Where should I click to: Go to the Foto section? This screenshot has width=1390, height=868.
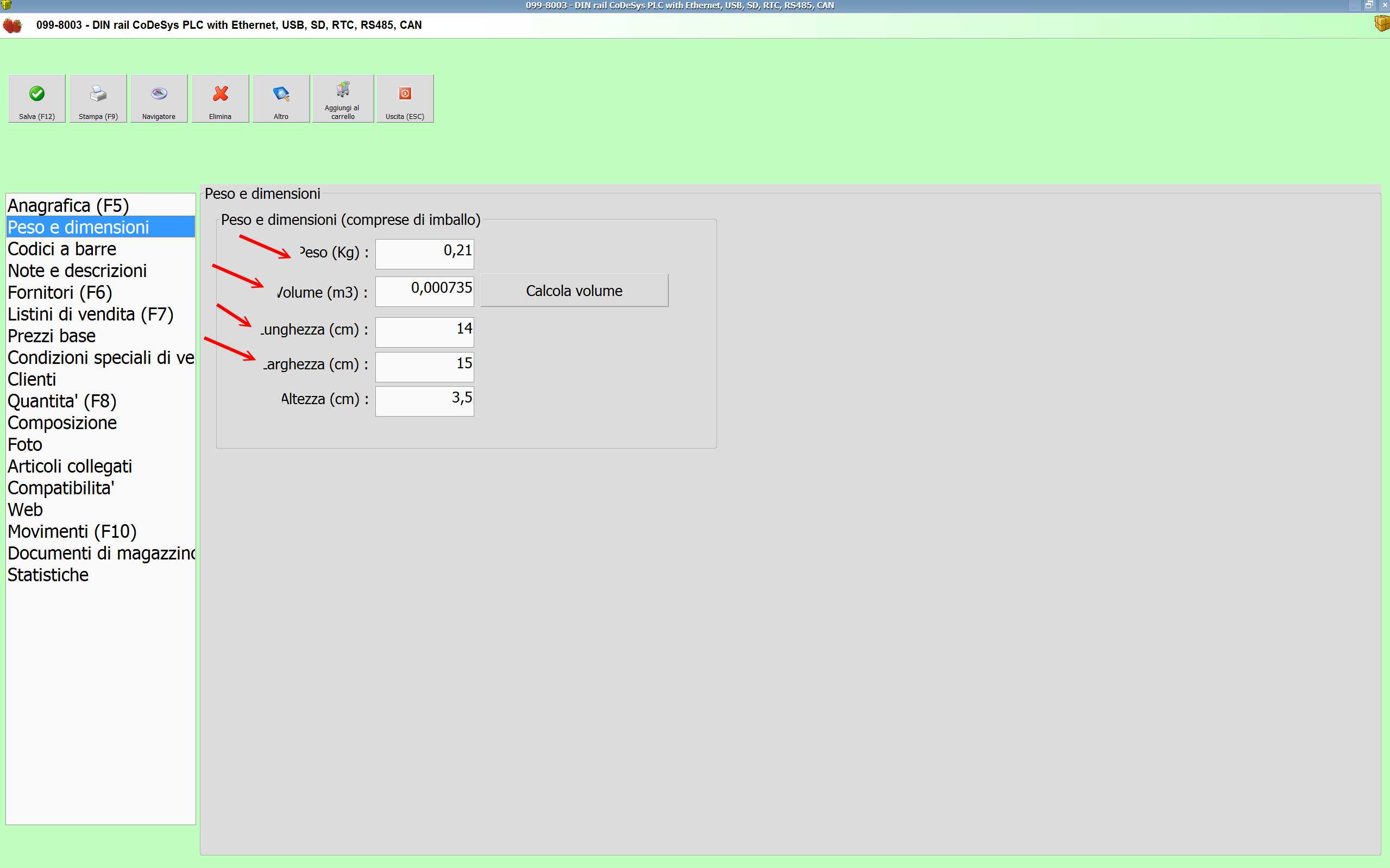[24, 445]
